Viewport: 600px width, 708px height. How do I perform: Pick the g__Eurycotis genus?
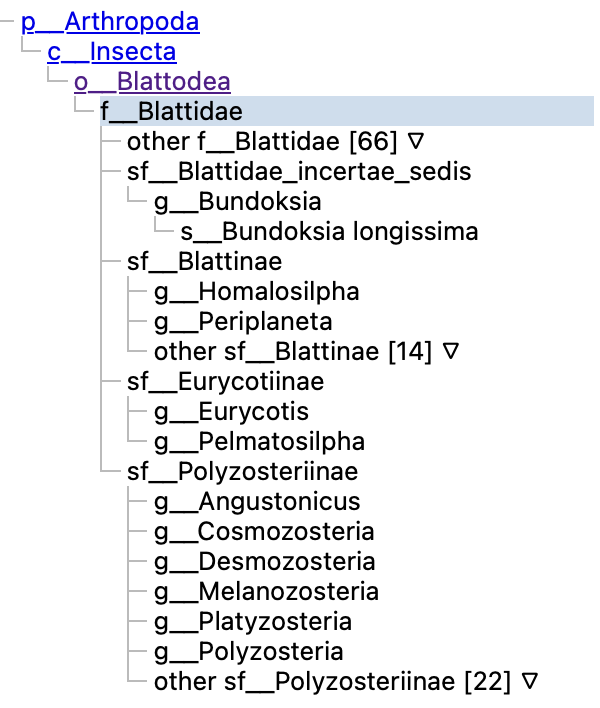pyautogui.click(x=231, y=412)
